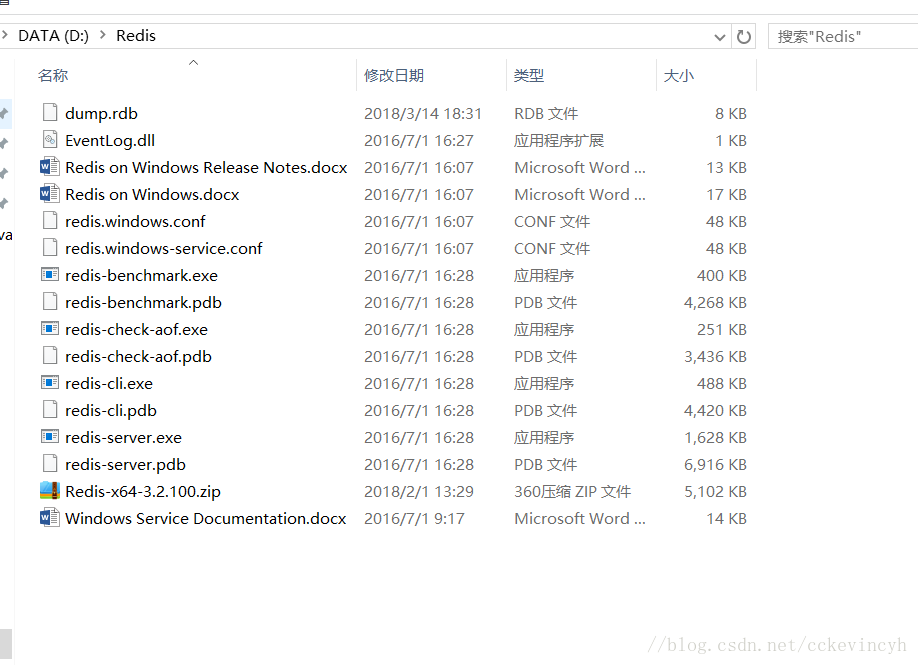Select Redis-x64-3.2.100.zip file name

(143, 491)
